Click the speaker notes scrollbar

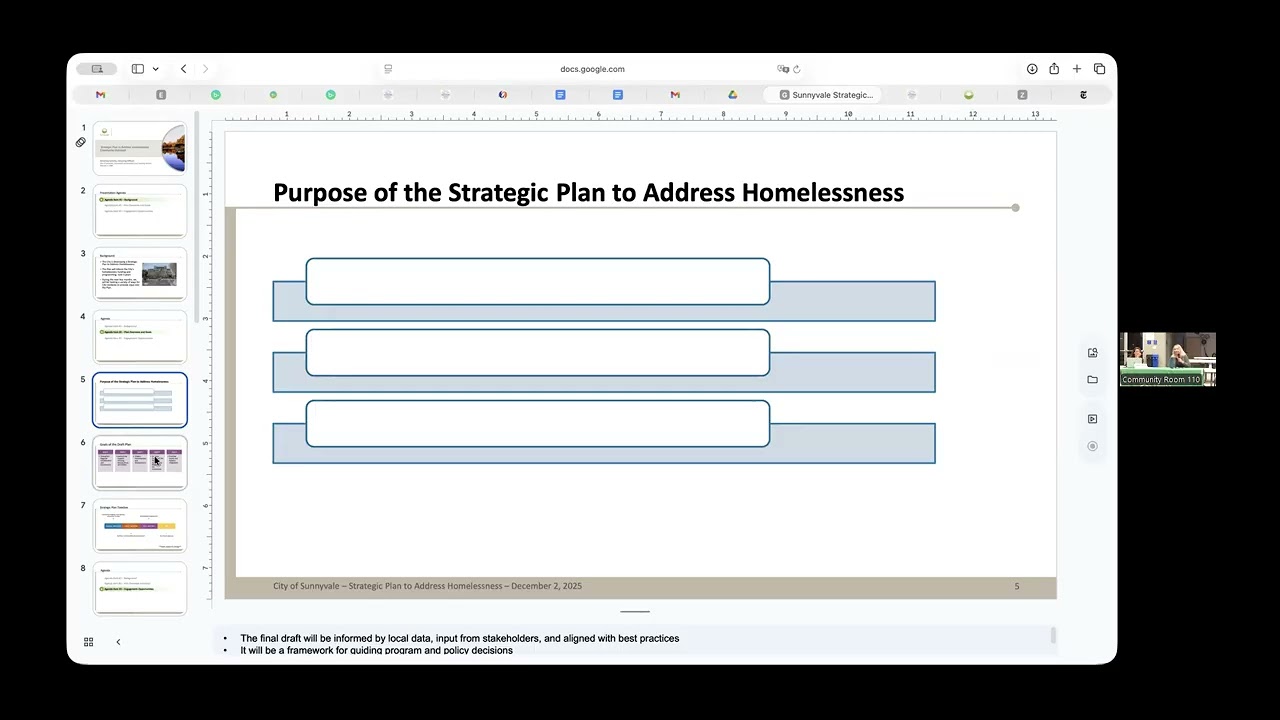[1052, 636]
